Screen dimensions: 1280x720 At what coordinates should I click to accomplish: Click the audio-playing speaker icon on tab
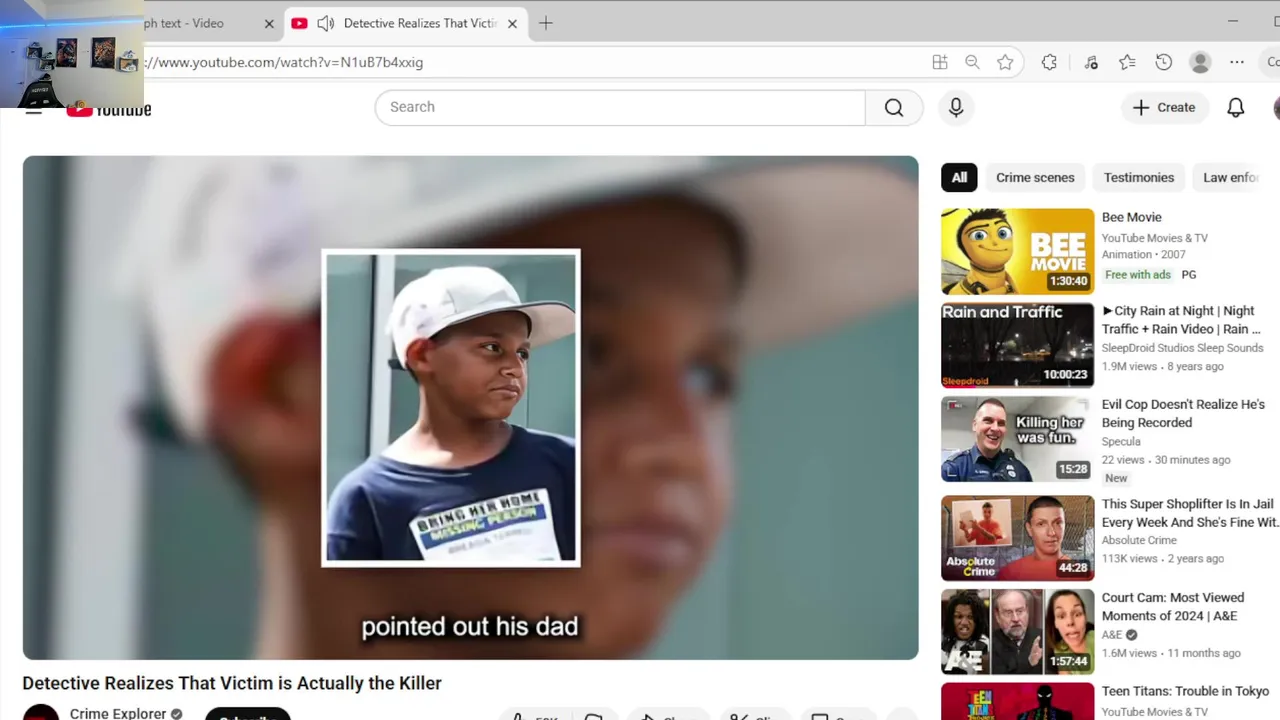coord(325,23)
